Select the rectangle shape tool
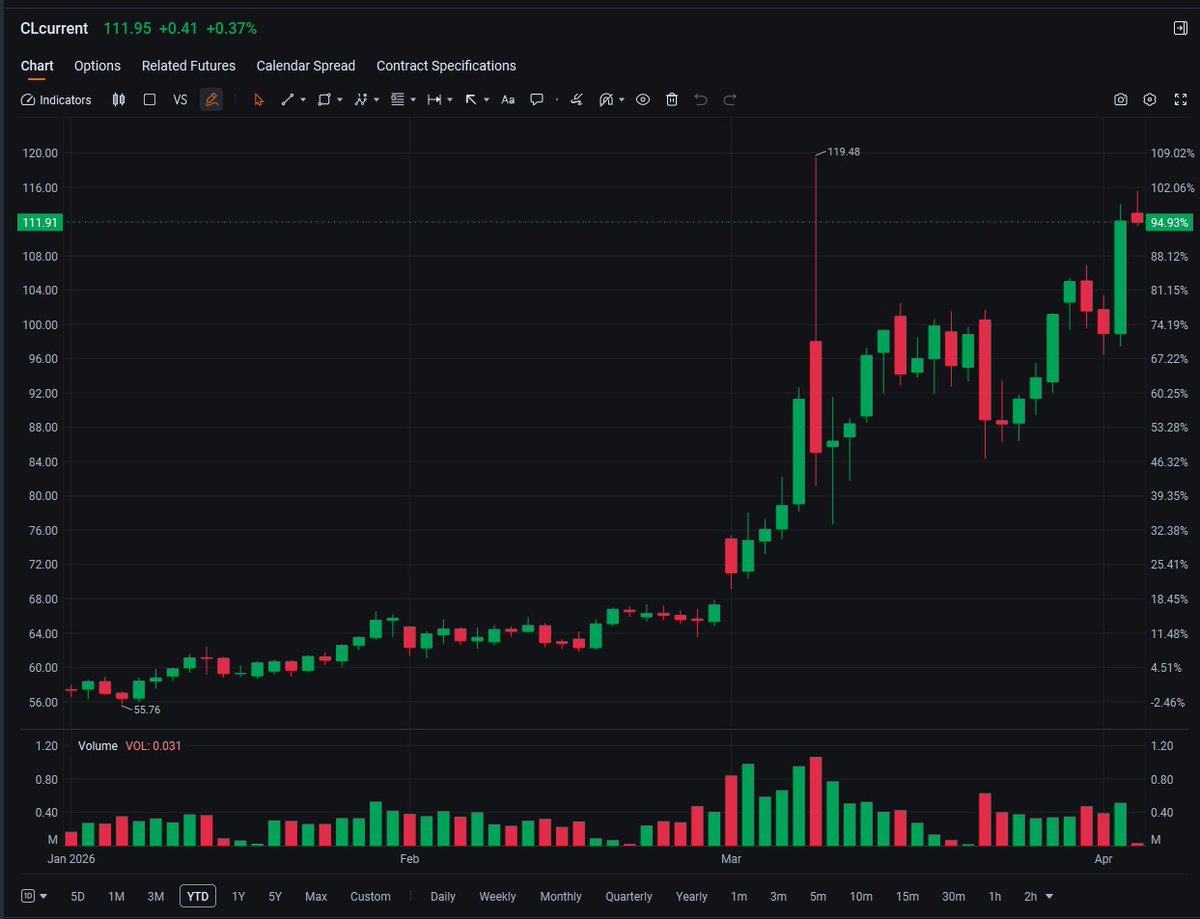Screen dimensions: 1200x919 click(x=324, y=100)
